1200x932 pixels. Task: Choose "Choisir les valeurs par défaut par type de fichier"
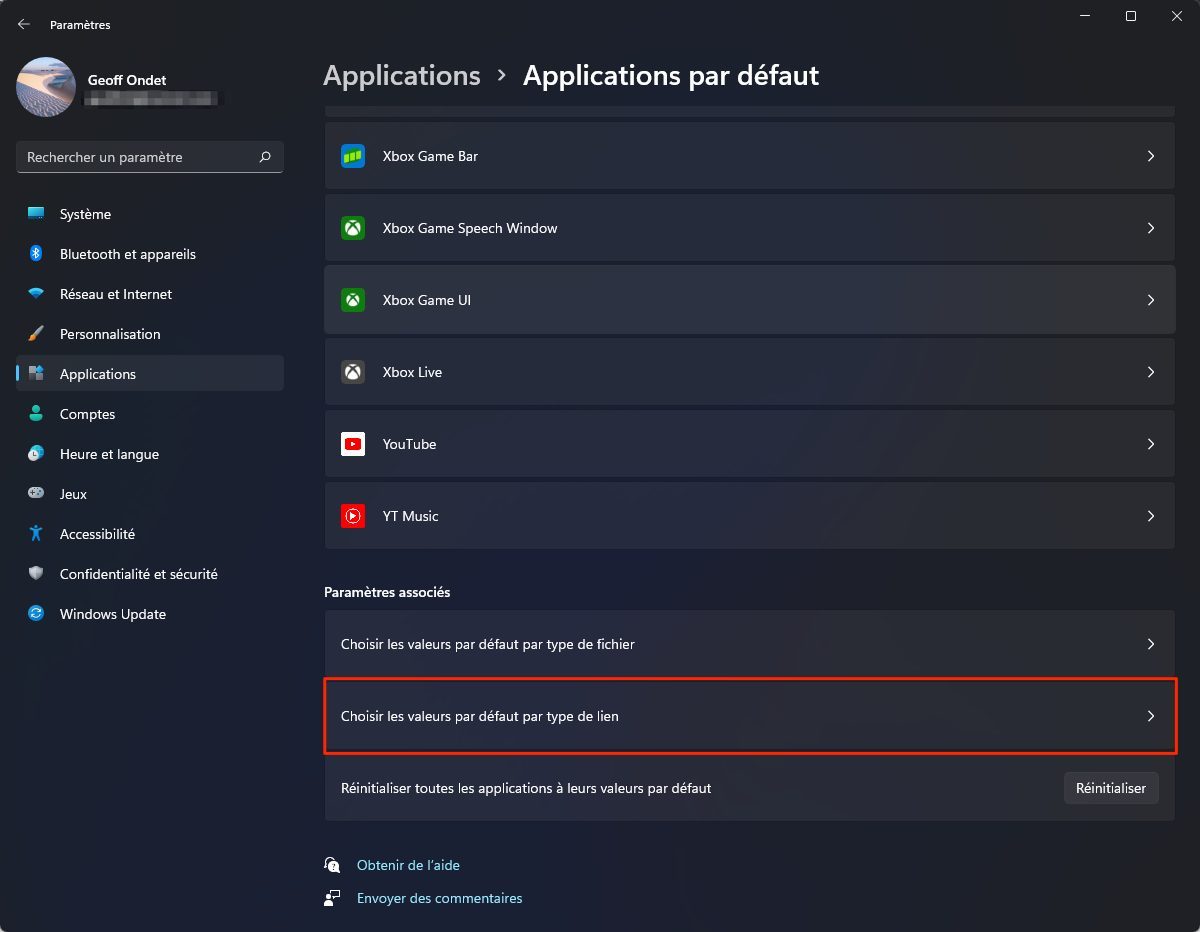749,644
